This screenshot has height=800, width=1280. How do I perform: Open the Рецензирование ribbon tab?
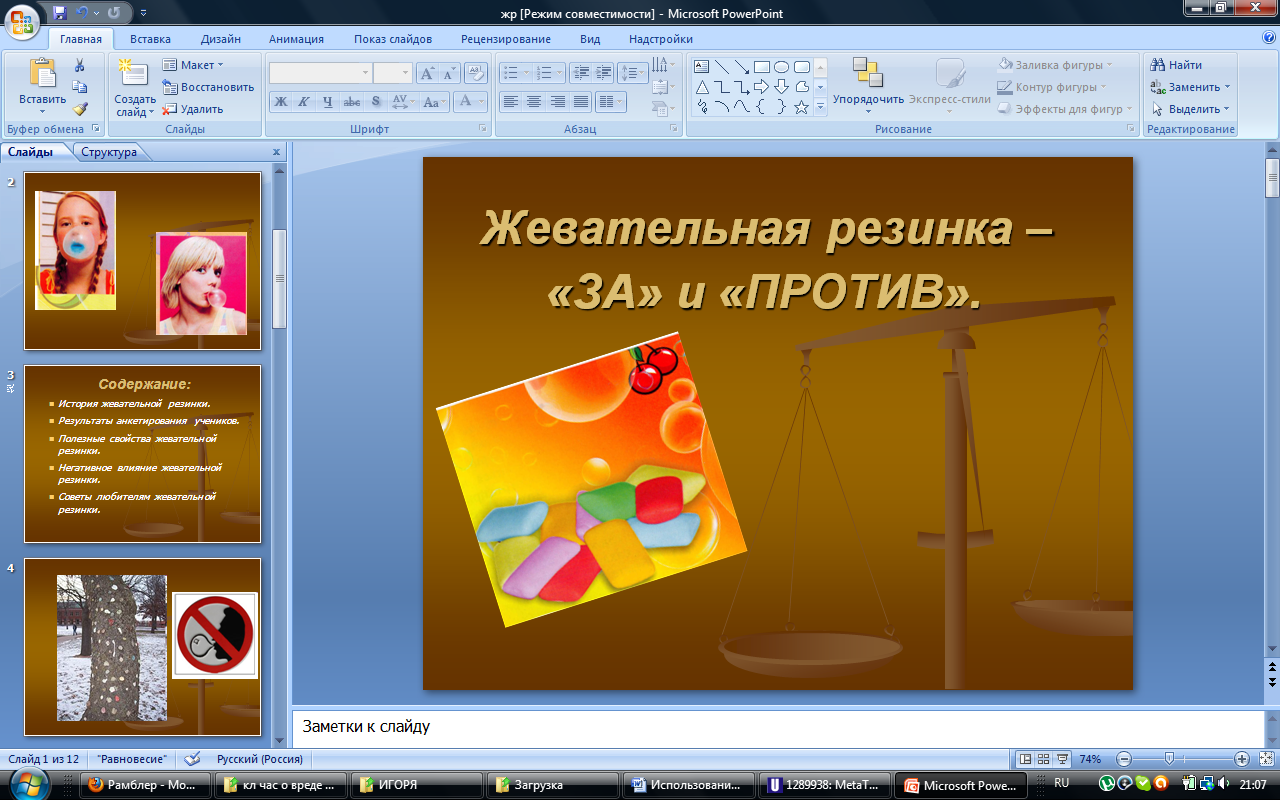point(506,39)
